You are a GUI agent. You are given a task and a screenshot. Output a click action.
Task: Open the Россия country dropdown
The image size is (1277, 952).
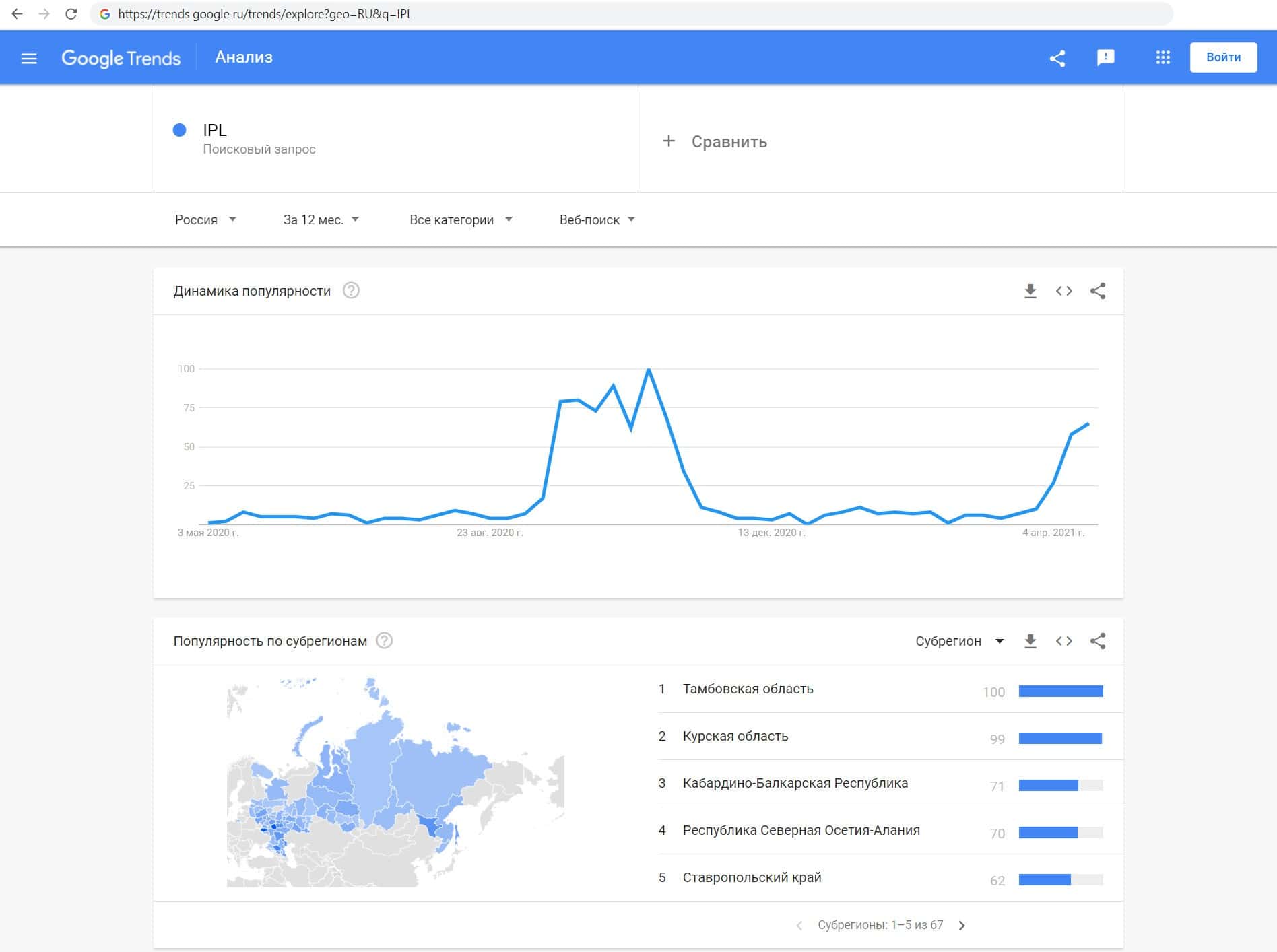pos(205,219)
